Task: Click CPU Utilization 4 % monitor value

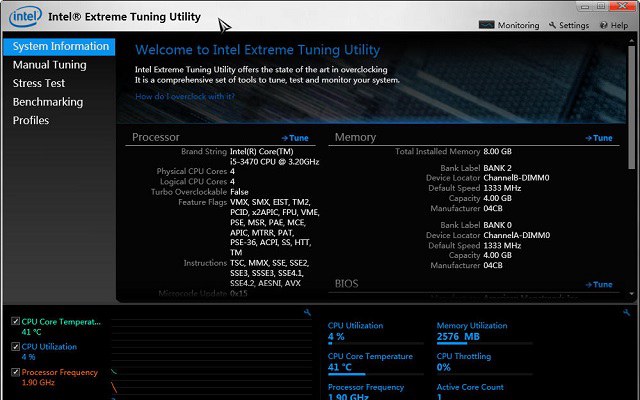Action: pyautogui.click(x=336, y=337)
